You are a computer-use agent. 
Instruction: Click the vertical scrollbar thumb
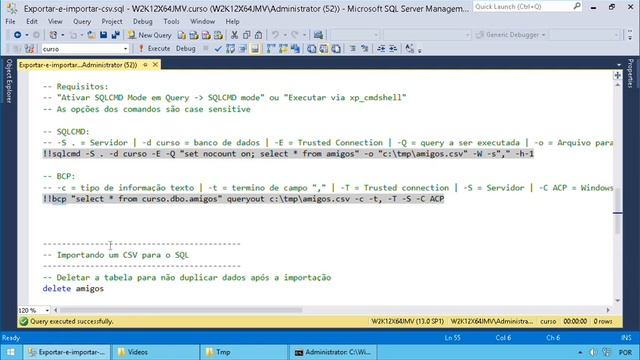pos(618,212)
